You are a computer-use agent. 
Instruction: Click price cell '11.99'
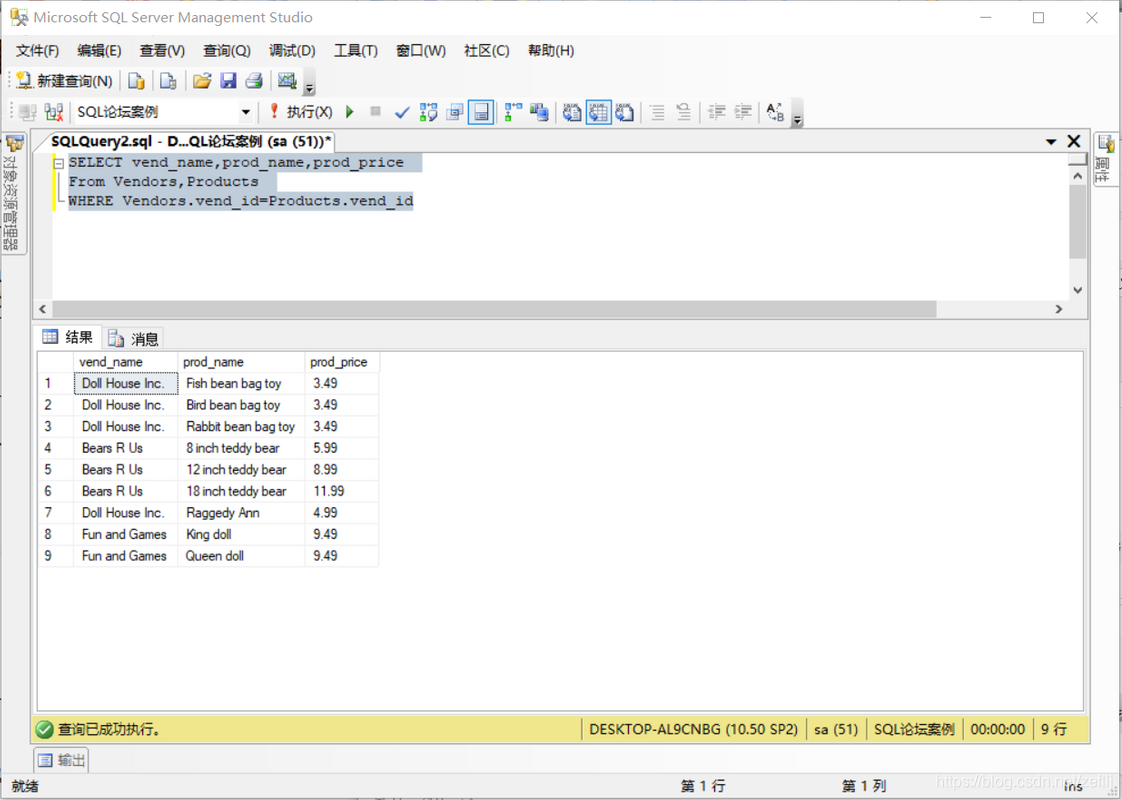click(341, 492)
